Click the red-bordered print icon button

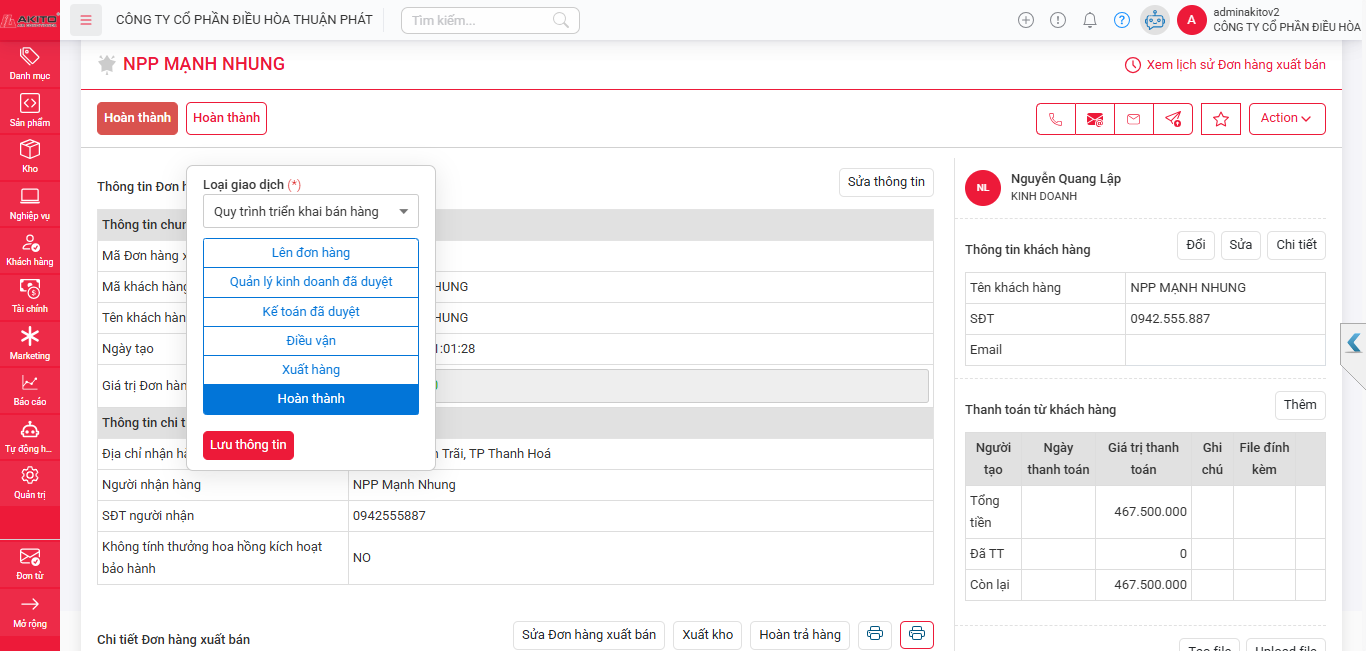(x=916, y=634)
